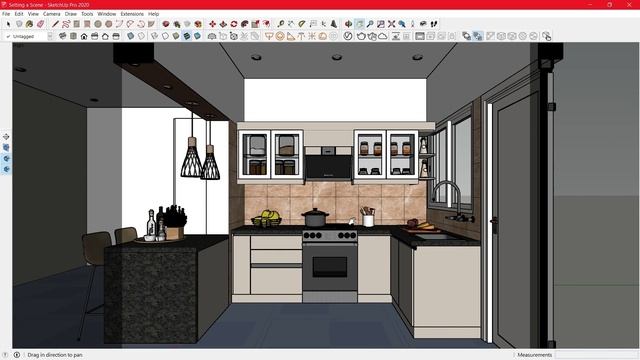Select the Position Camera tool
Screen dimensions: 640x360
point(413,24)
